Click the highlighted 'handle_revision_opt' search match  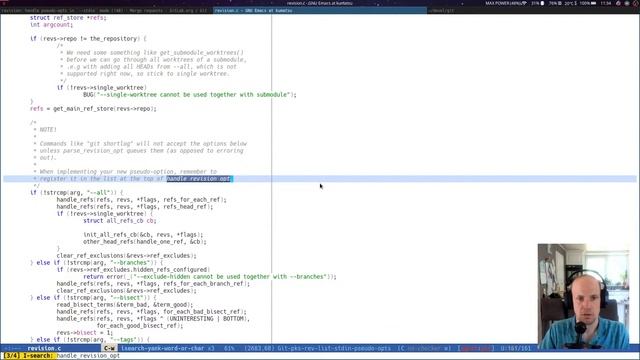[198, 179]
